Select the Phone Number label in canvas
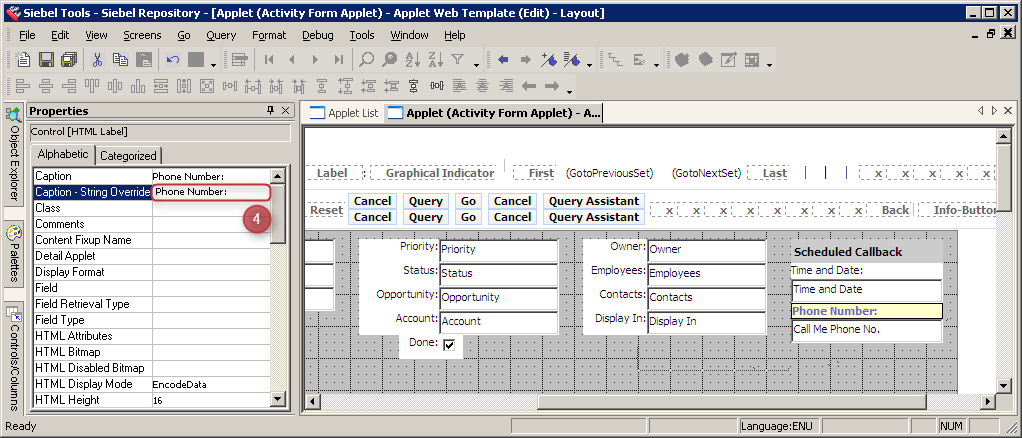The image size is (1022, 438). 867,312
